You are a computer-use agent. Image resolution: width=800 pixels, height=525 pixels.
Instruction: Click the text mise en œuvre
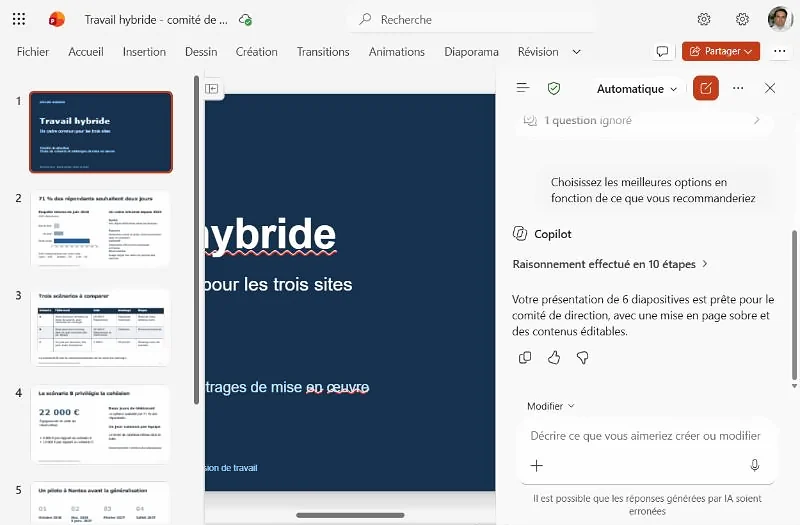click(320, 387)
